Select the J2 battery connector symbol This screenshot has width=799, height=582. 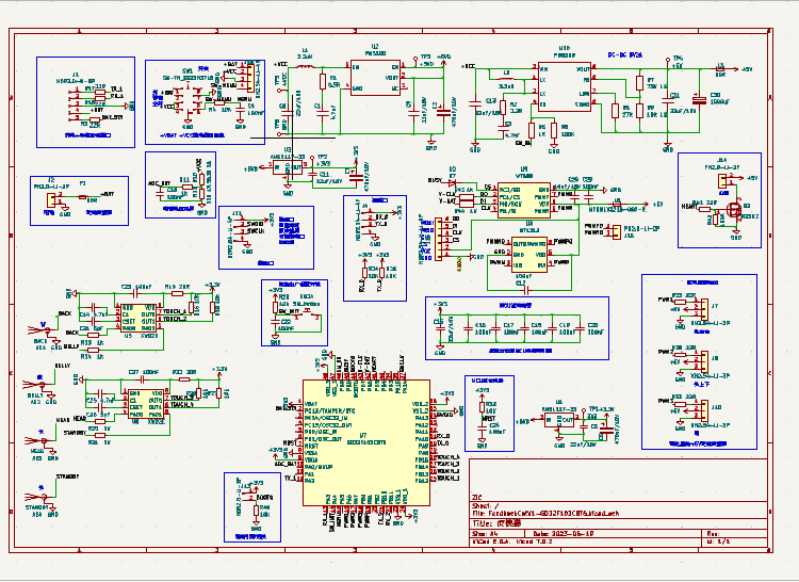pyautogui.click(x=50, y=200)
